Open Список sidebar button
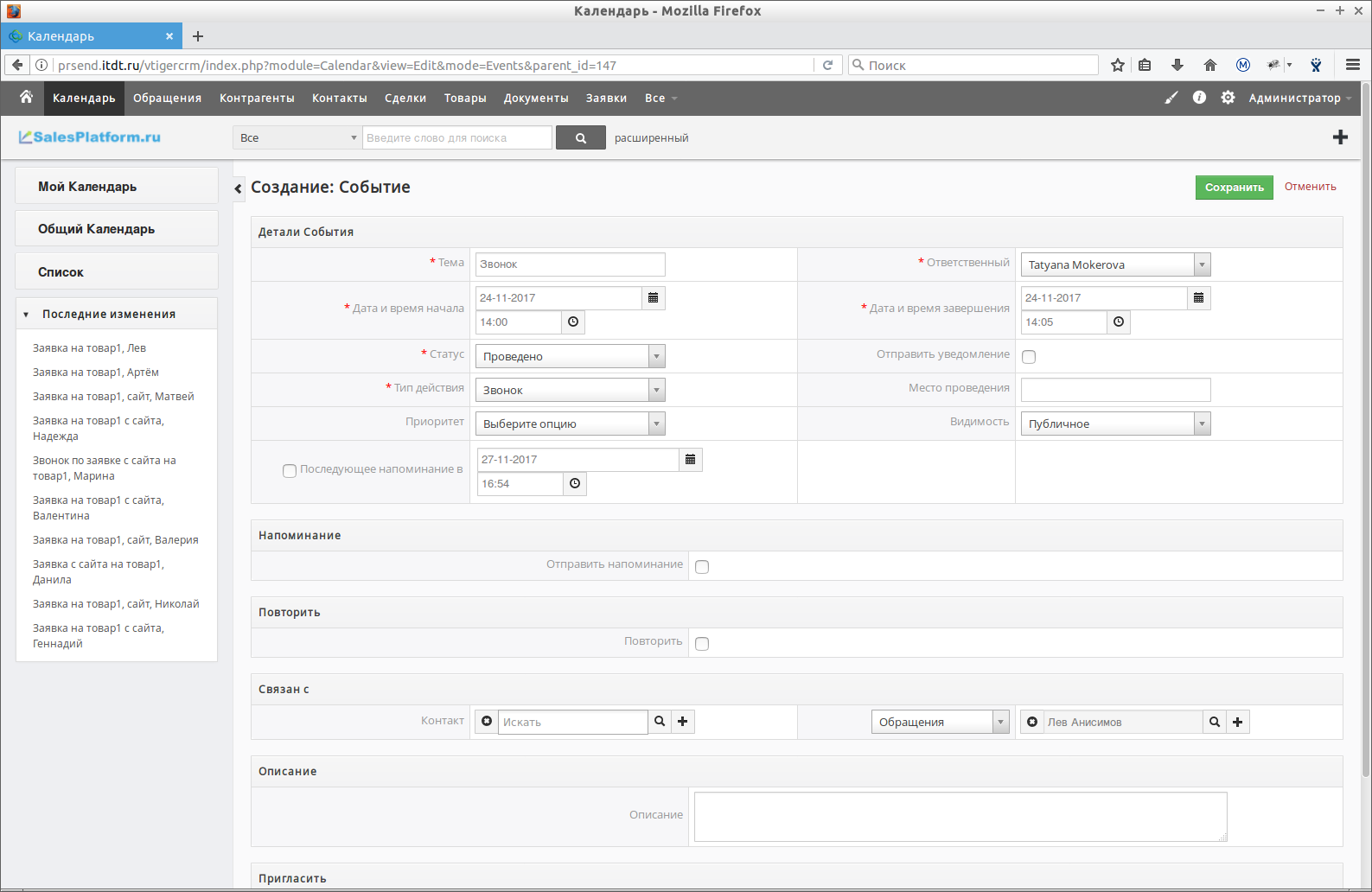 [117, 271]
